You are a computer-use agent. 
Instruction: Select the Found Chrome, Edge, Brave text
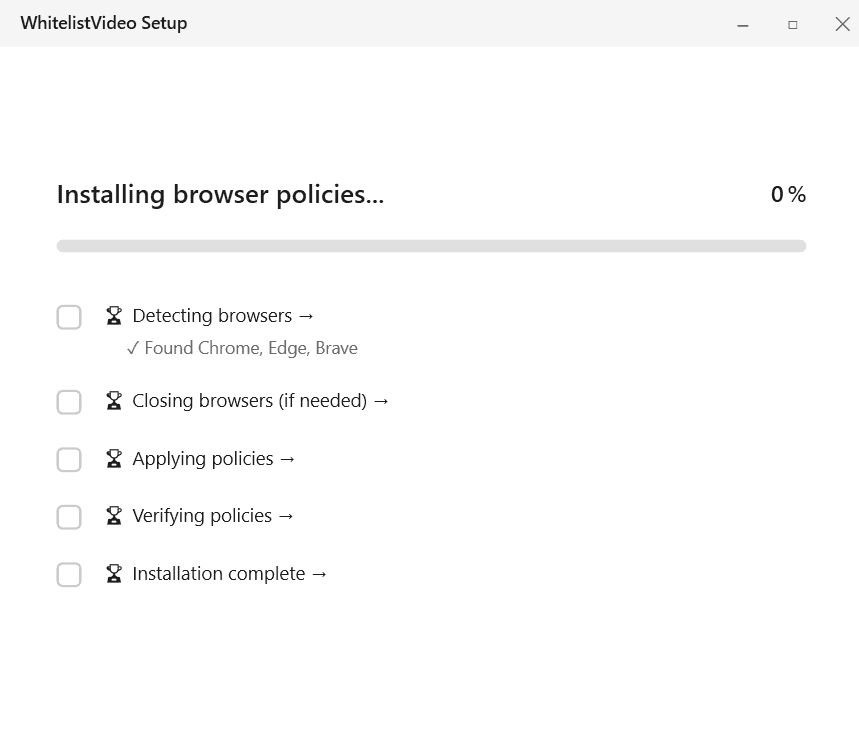[x=253, y=348]
